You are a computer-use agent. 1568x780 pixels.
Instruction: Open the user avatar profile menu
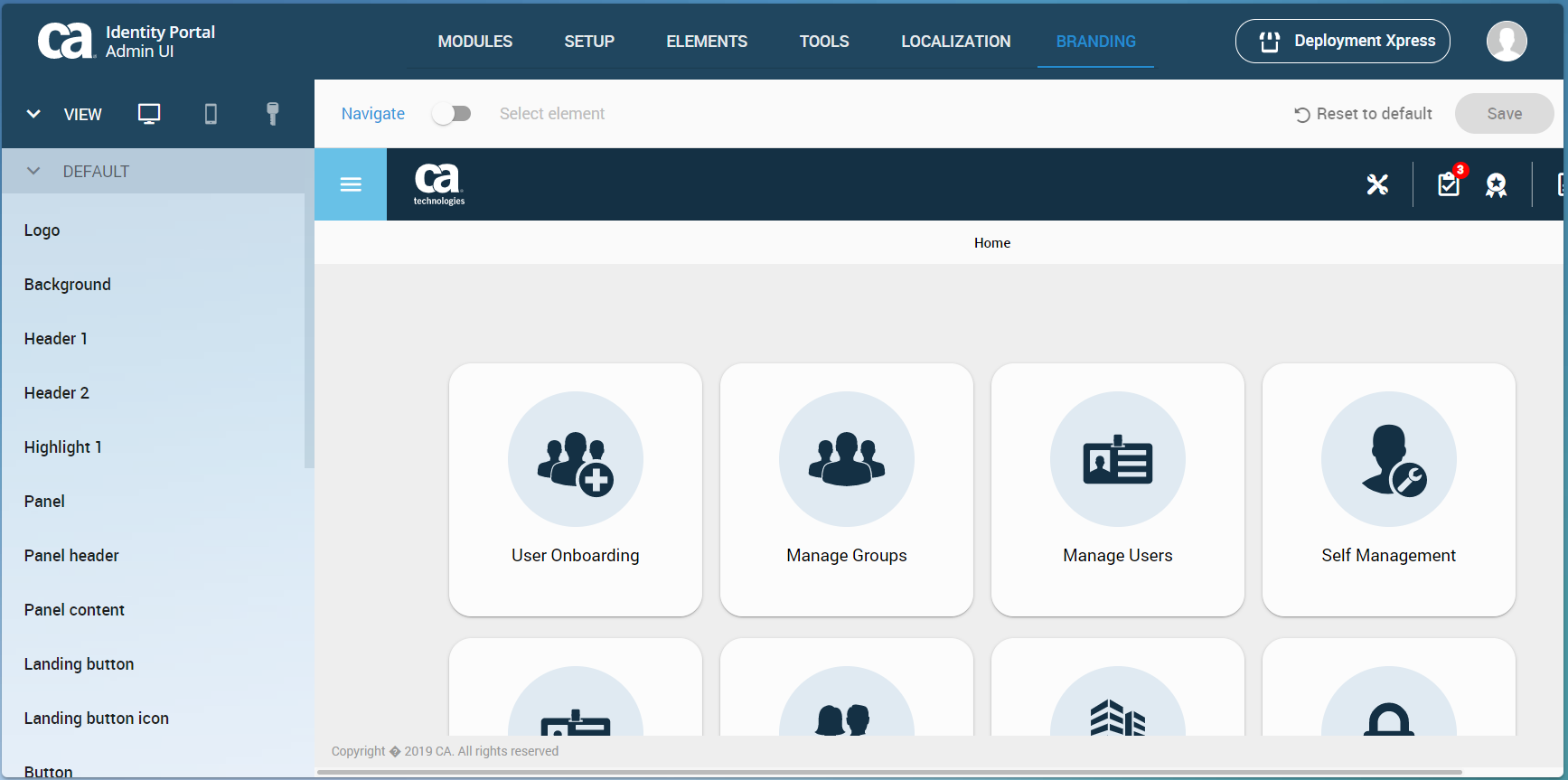pos(1507,42)
